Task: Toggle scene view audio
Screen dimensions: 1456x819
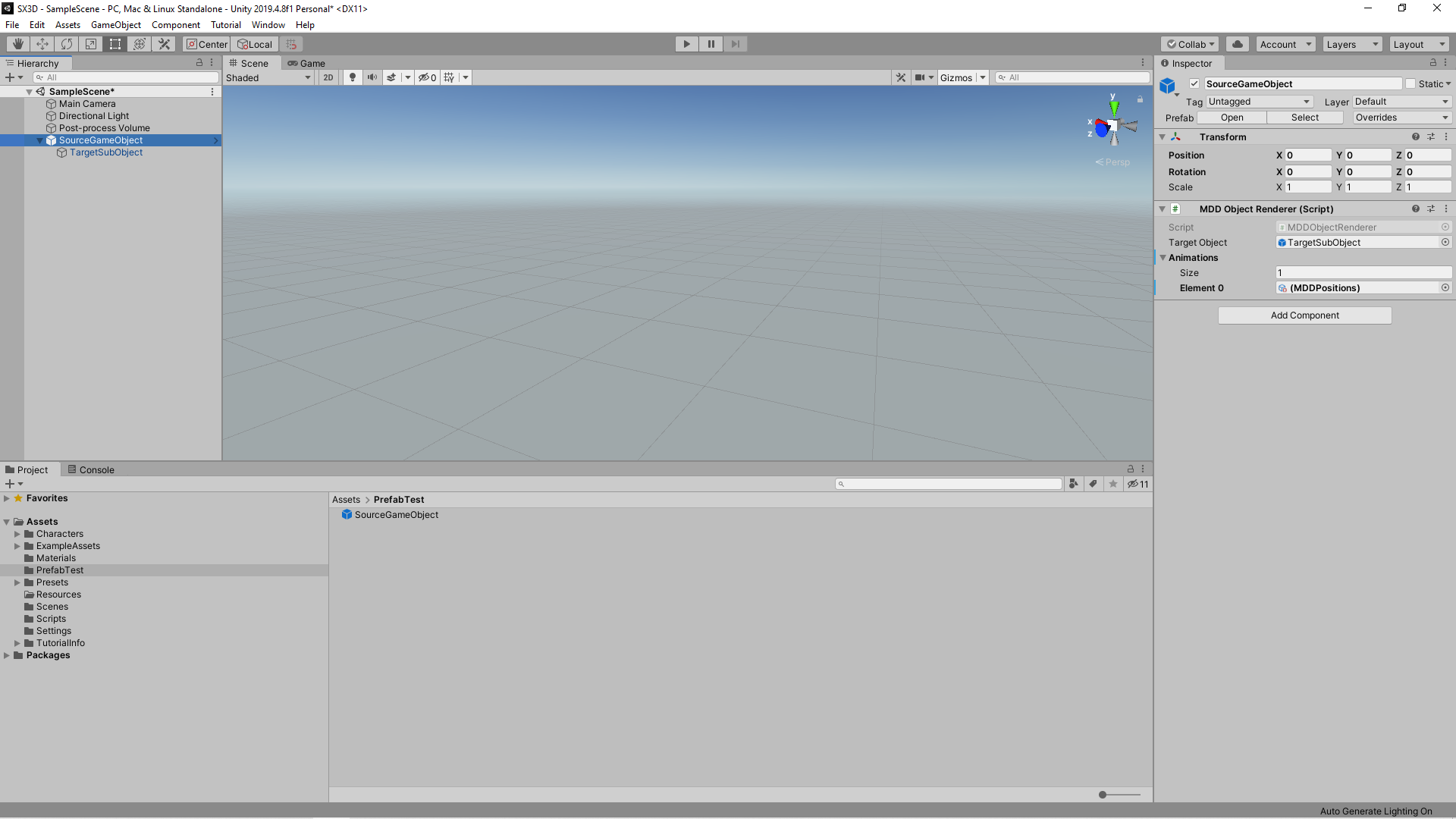Action: [x=372, y=77]
